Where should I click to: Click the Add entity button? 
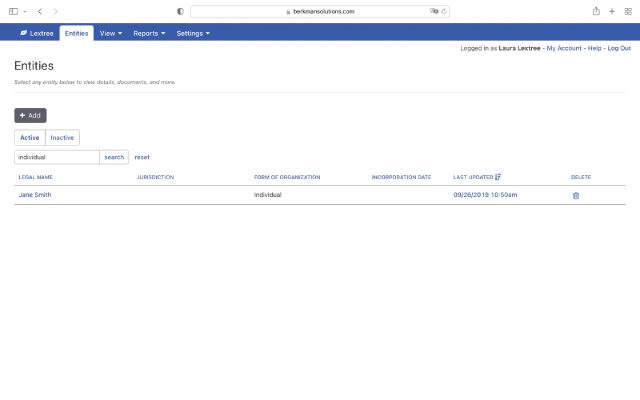tap(30, 116)
